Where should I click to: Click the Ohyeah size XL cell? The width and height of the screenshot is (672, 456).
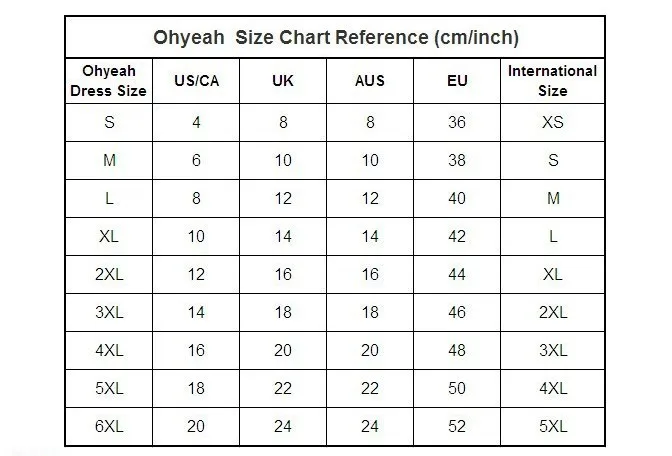pyautogui.click(x=109, y=237)
